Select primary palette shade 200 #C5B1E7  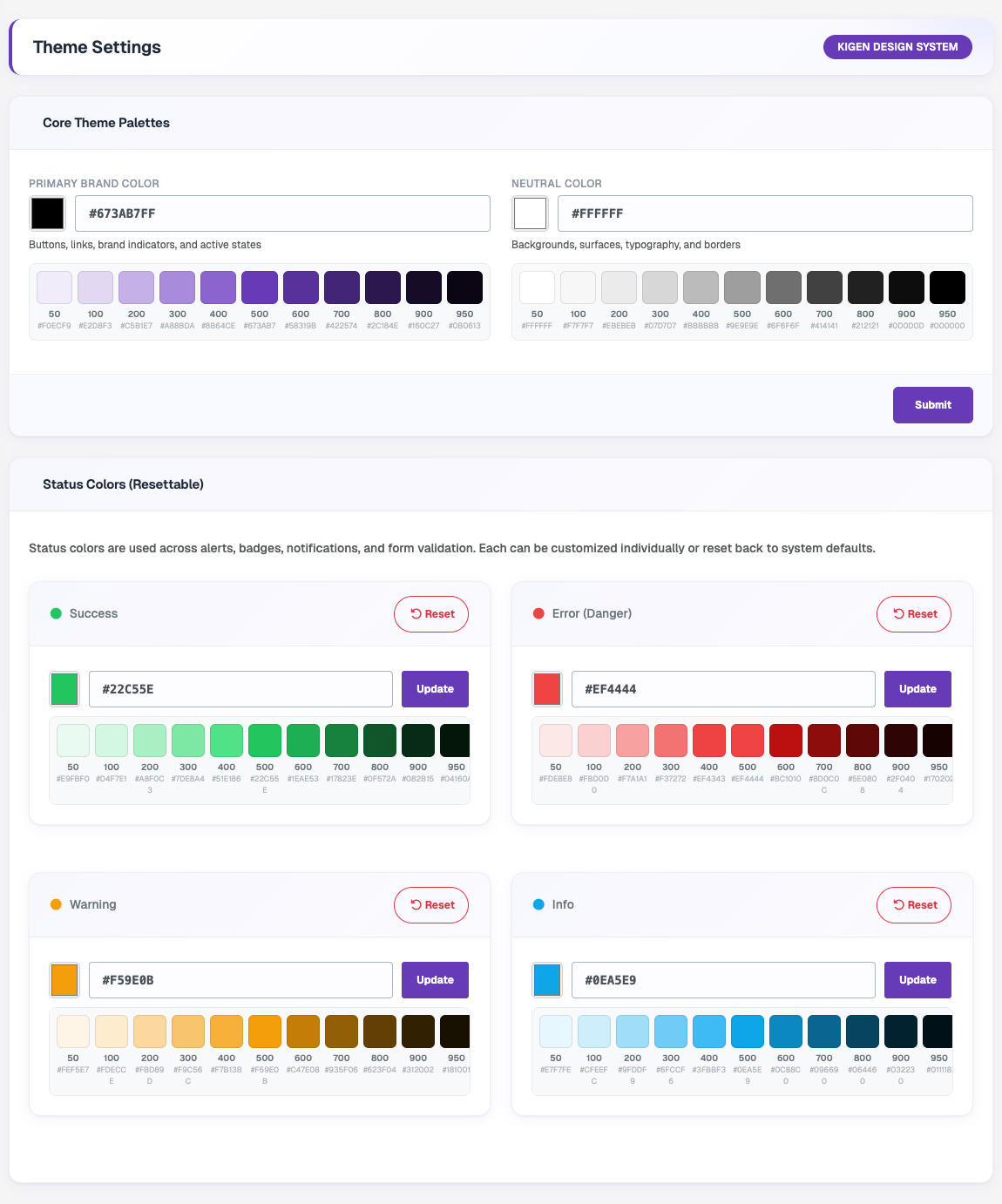(x=136, y=287)
